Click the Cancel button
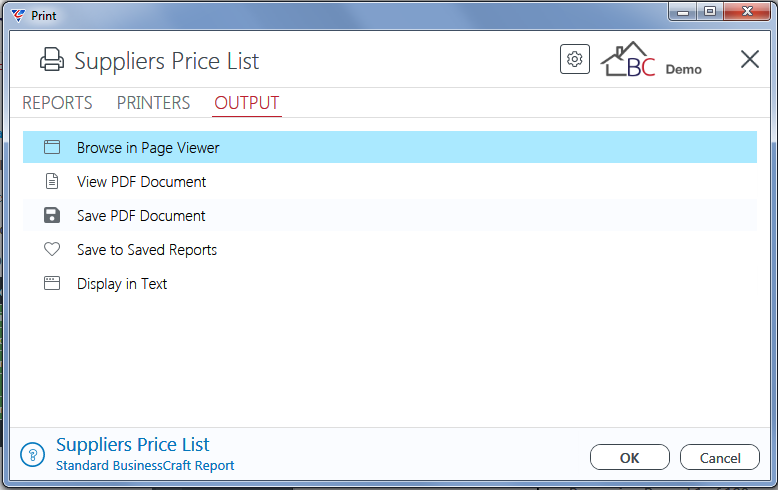778x490 pixels. (x=720, y=457)
